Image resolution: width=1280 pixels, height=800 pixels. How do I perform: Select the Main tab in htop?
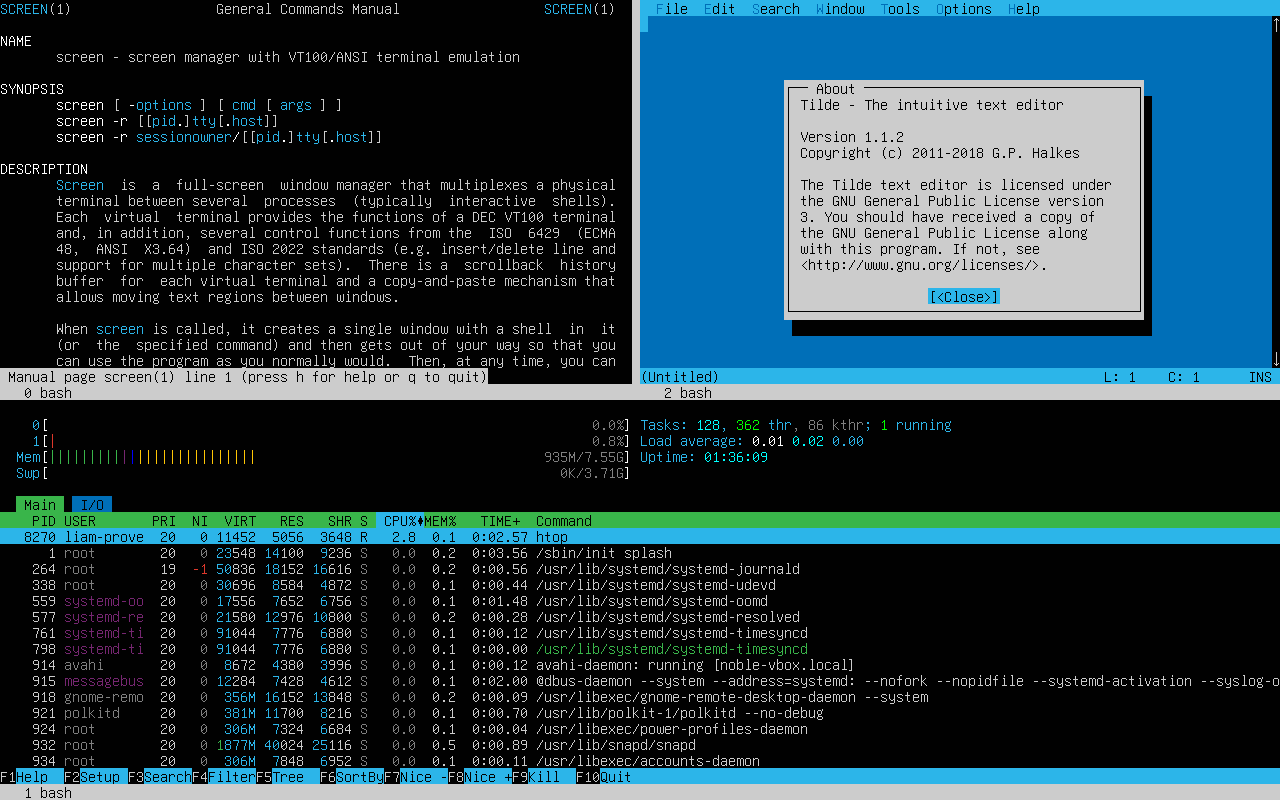40,505
